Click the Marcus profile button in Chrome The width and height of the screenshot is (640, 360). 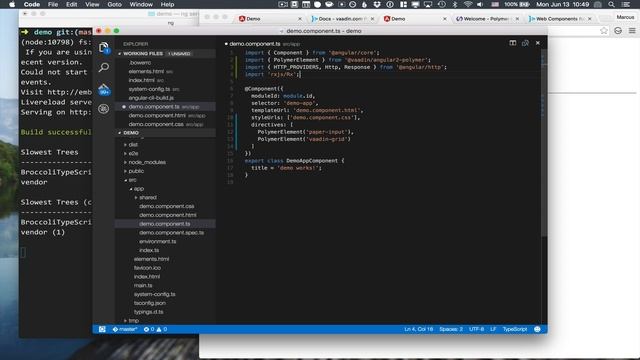coord(625,17)
